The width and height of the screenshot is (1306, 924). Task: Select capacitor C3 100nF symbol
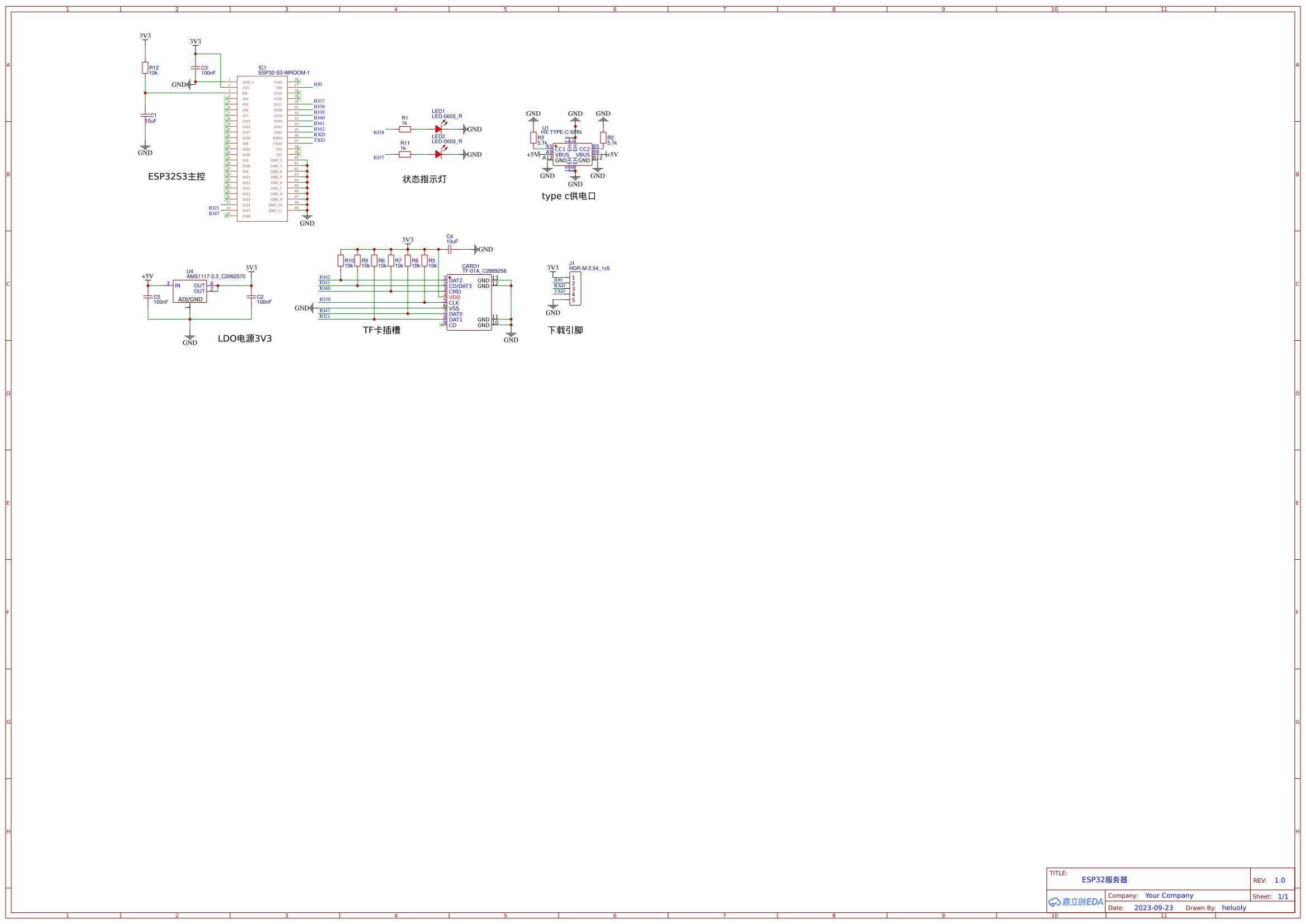[x=195, y=68]
